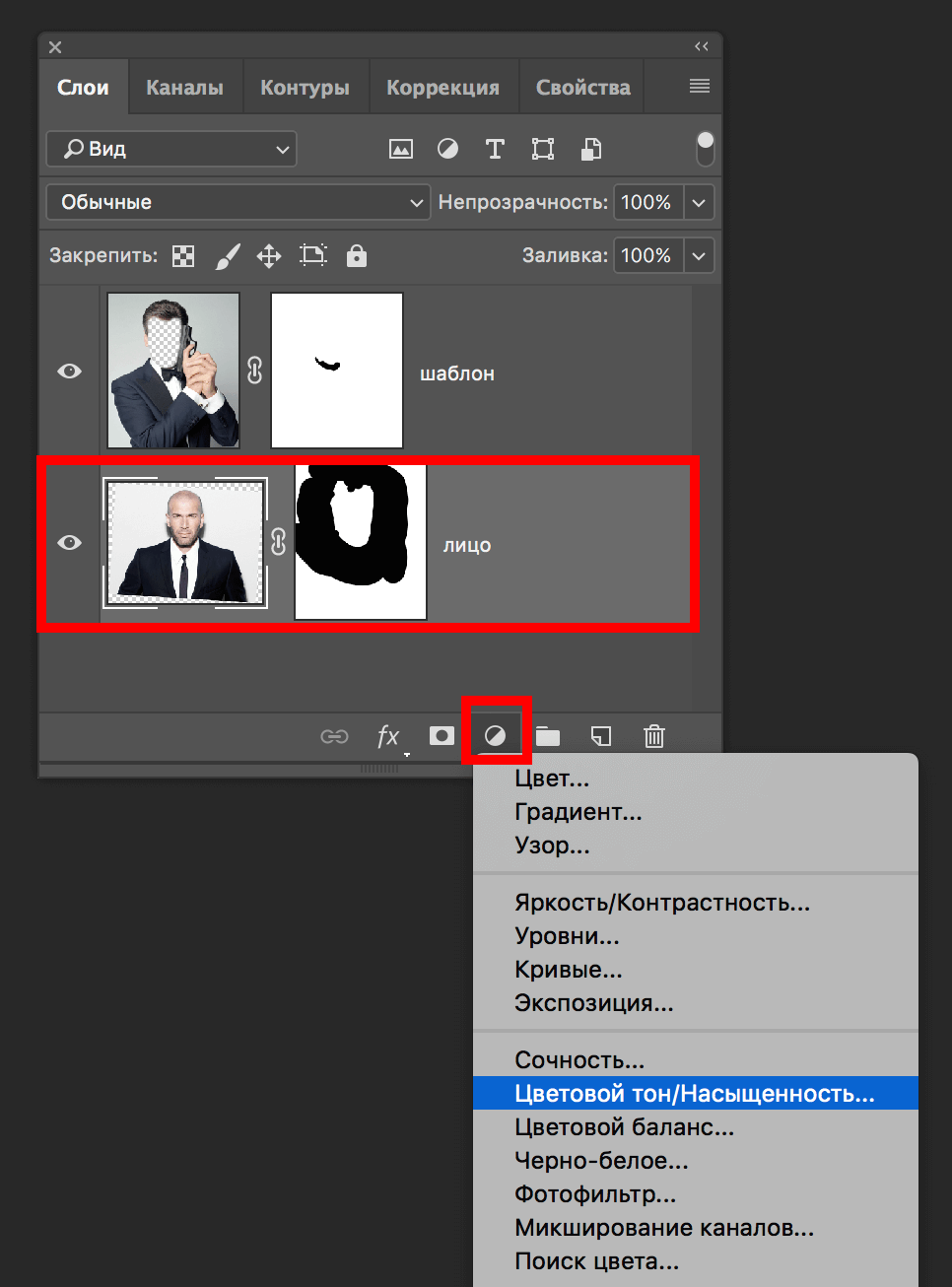Select Цветовой тон/Насыщенность... menu item
This screenshot has height=1287, width=952.
(x=694, y=1094)
